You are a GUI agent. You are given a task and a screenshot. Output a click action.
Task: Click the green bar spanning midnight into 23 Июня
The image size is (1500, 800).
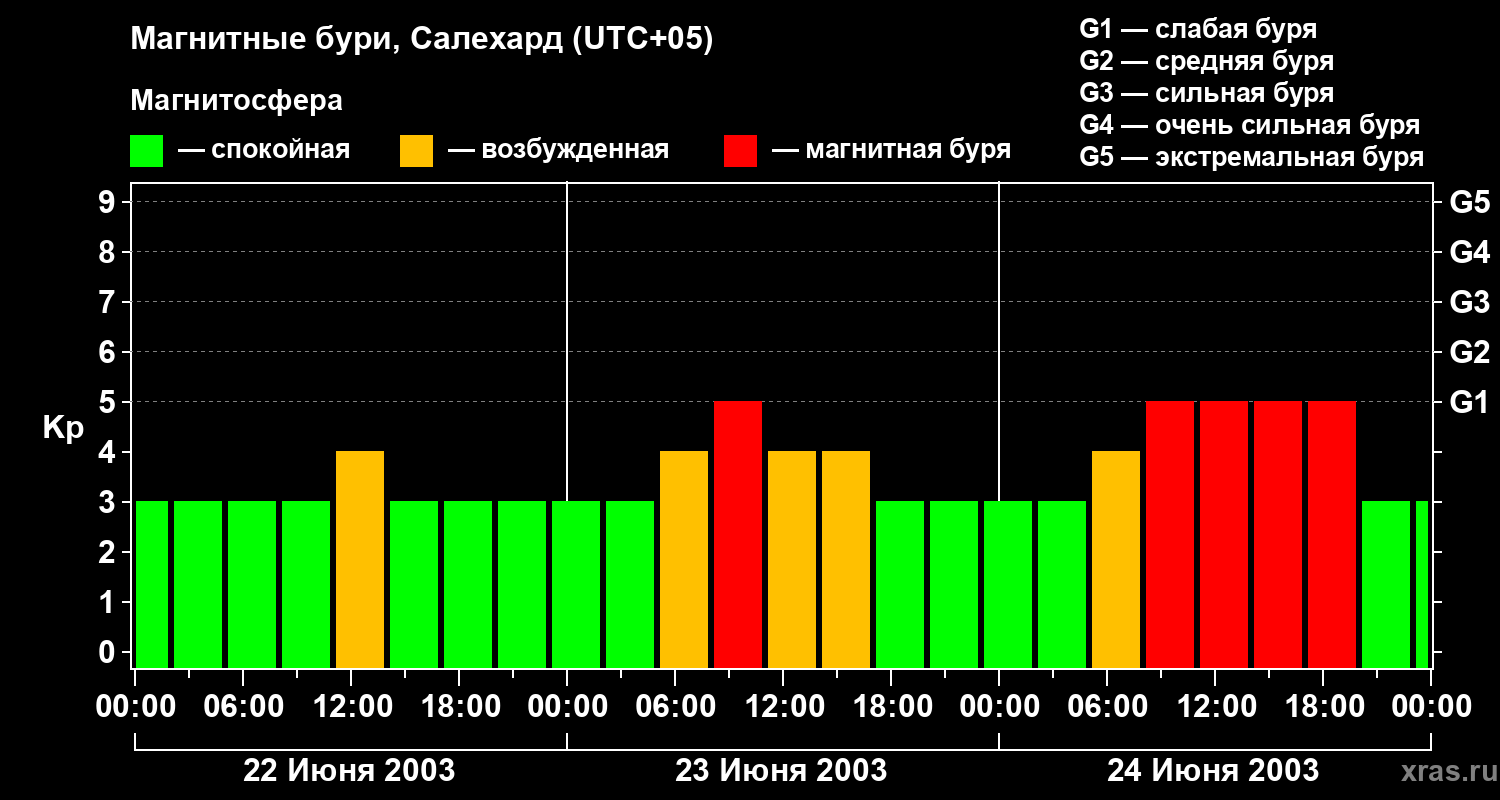tap(576, 585)
